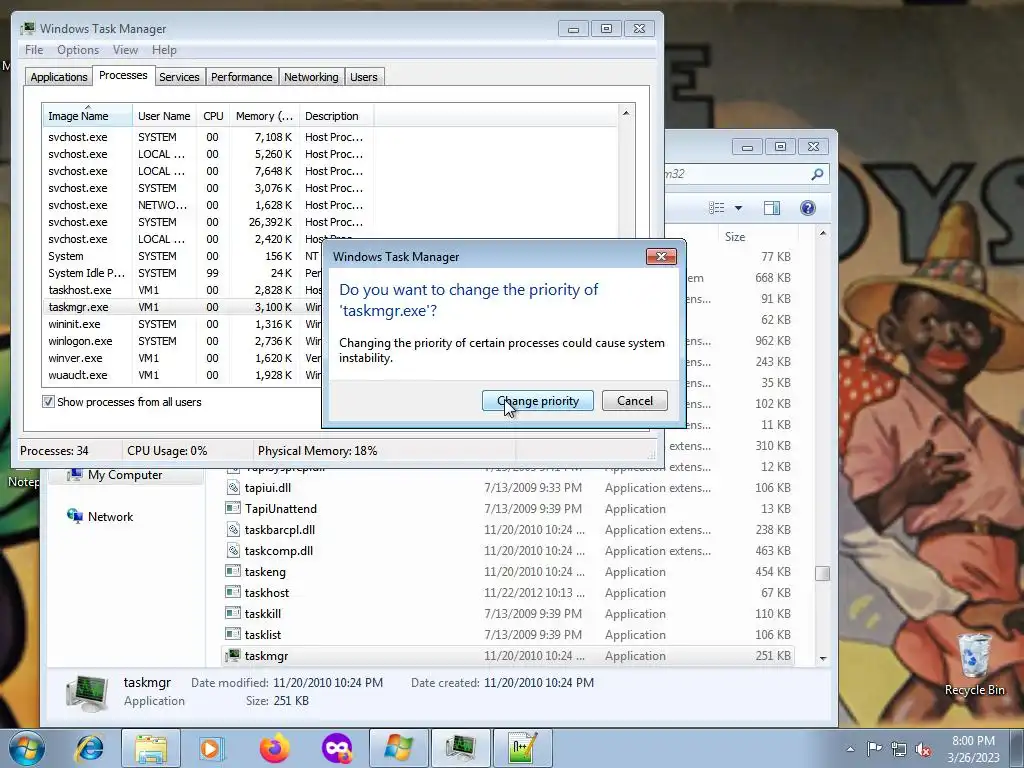Confirm with Change priority button

pos(537,400)
